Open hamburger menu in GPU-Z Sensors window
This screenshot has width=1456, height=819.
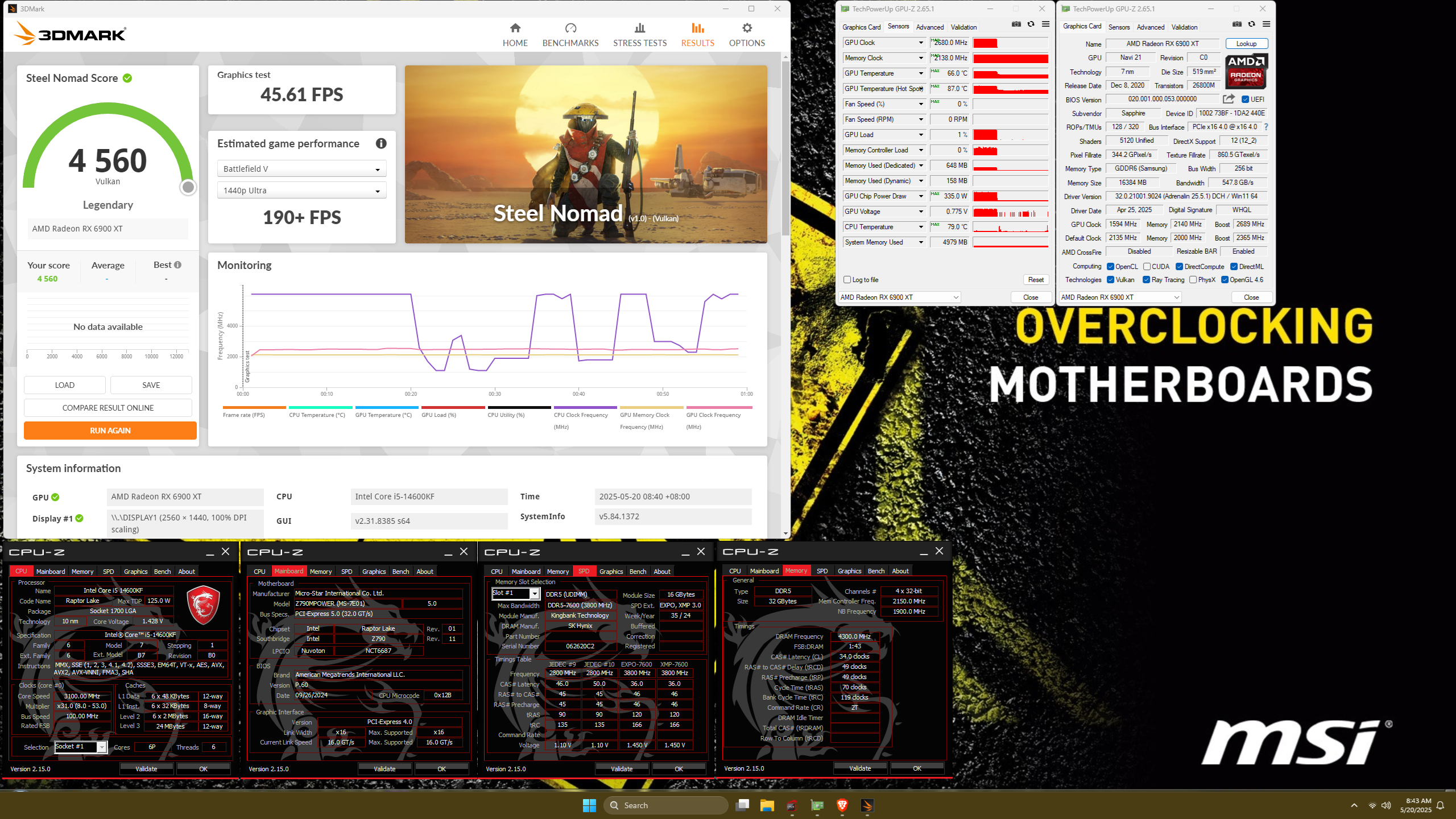[1045, 24]
